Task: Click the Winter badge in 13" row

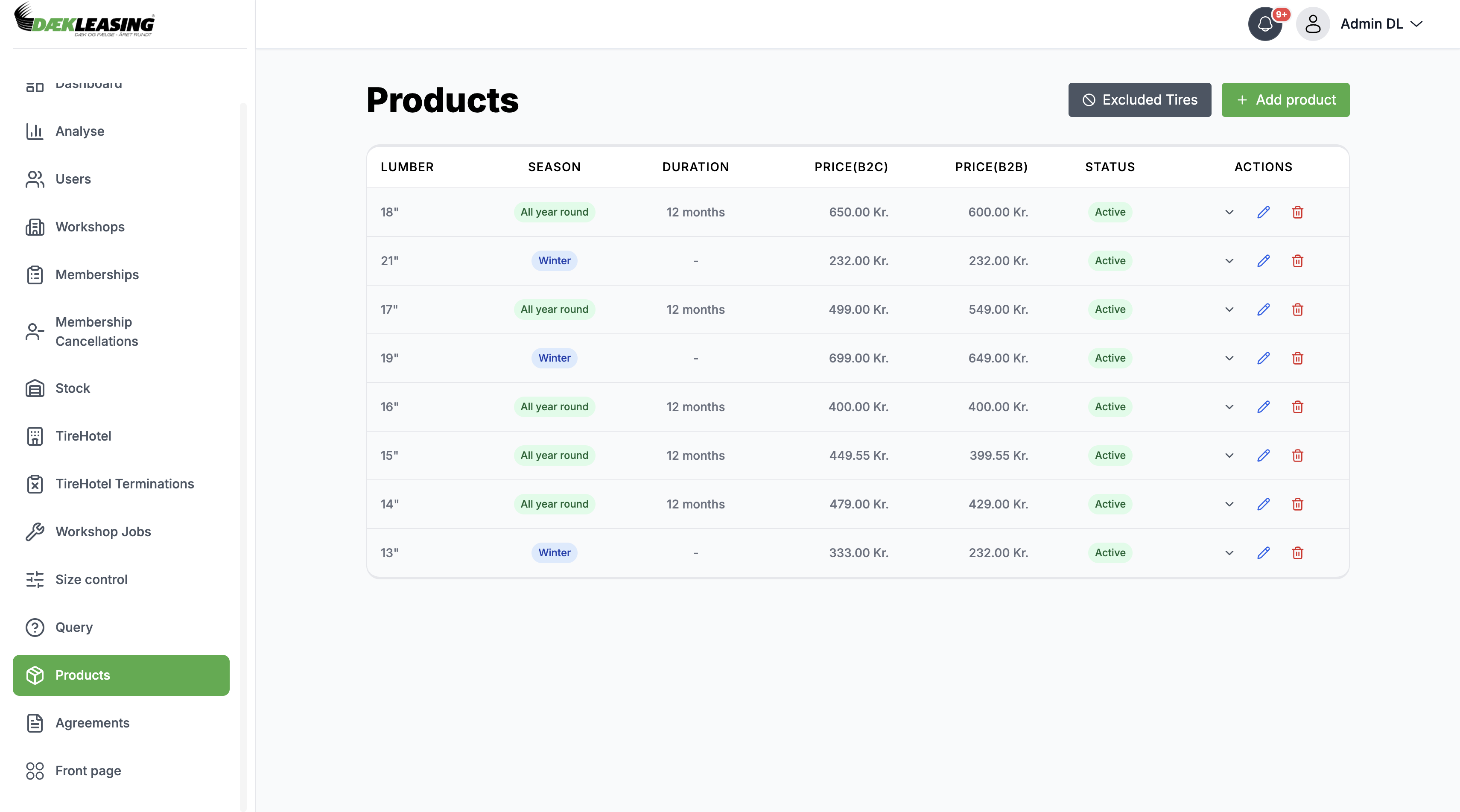Action: [x=554, y=553]
